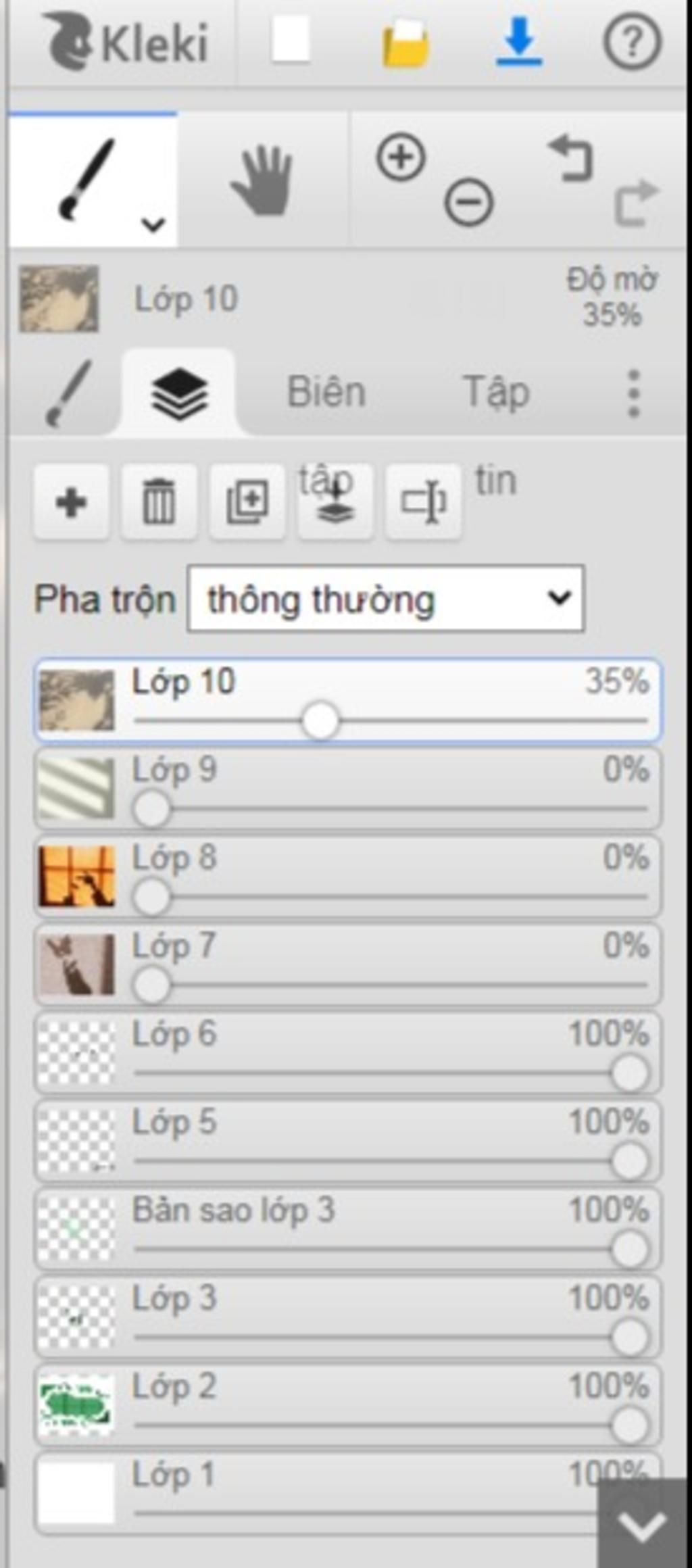
Task: Rename layer with the text cursor icon
Action: (424, 502)
